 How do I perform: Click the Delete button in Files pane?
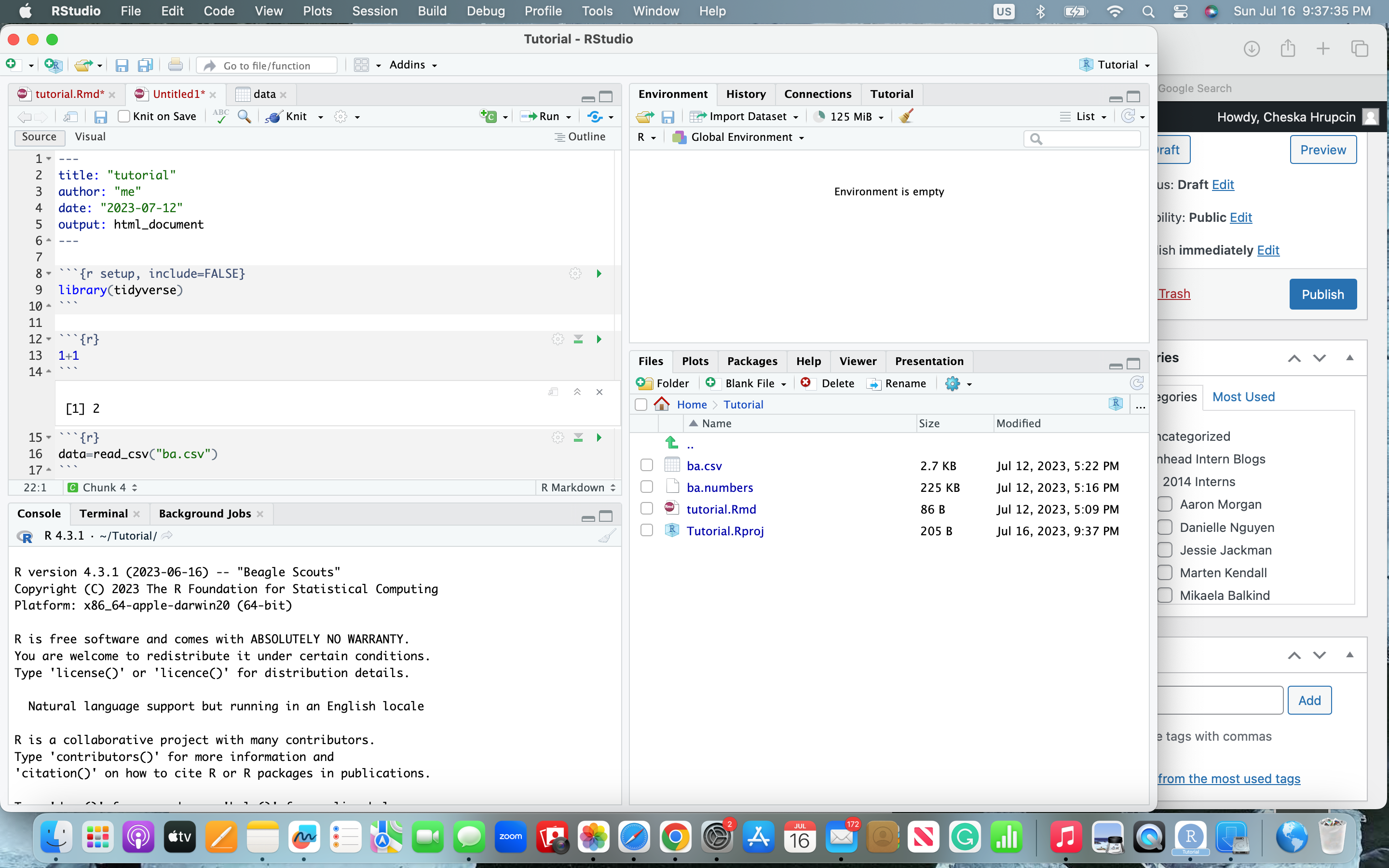point(827,383)
